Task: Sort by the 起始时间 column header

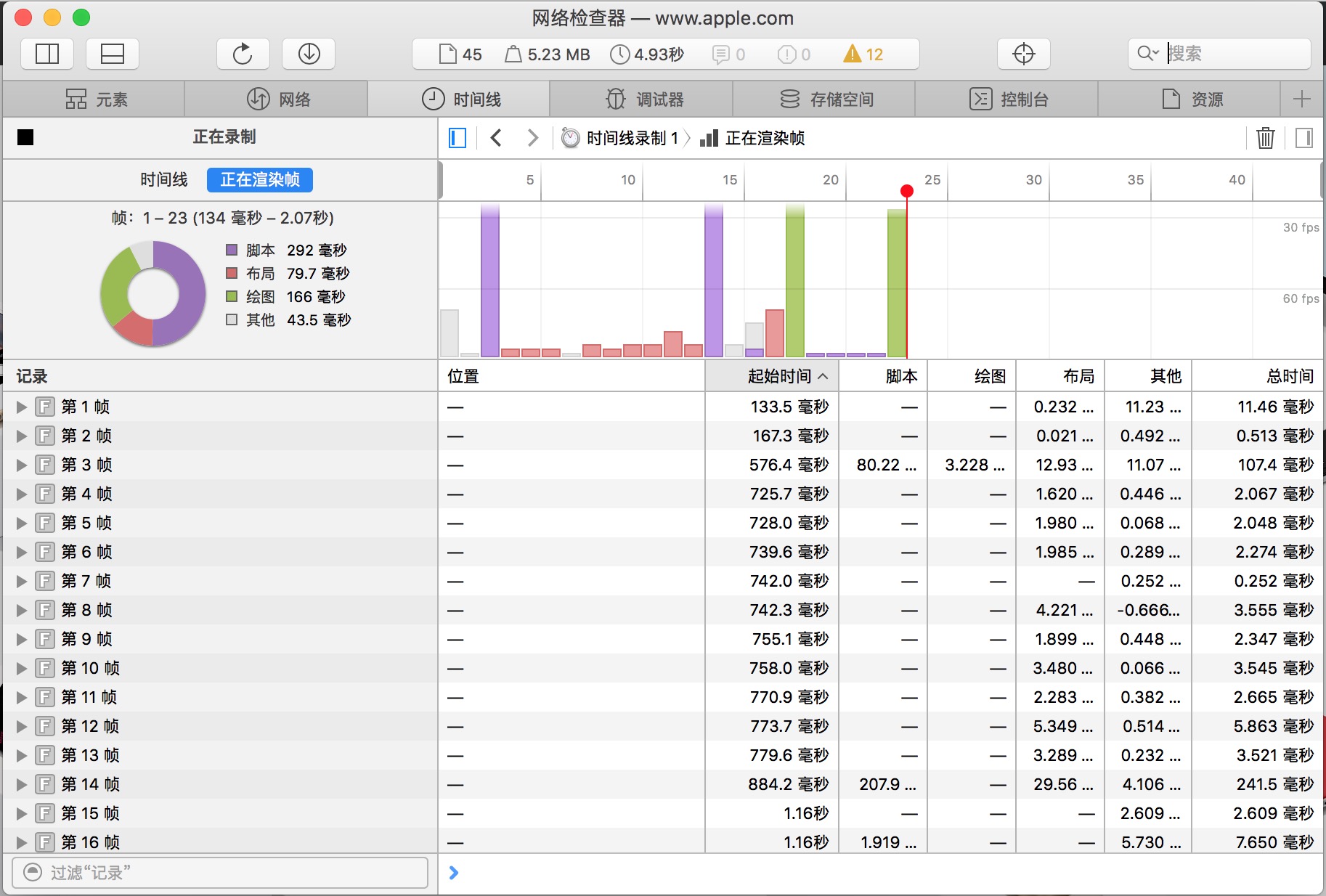Action: [x=772, y=376]
